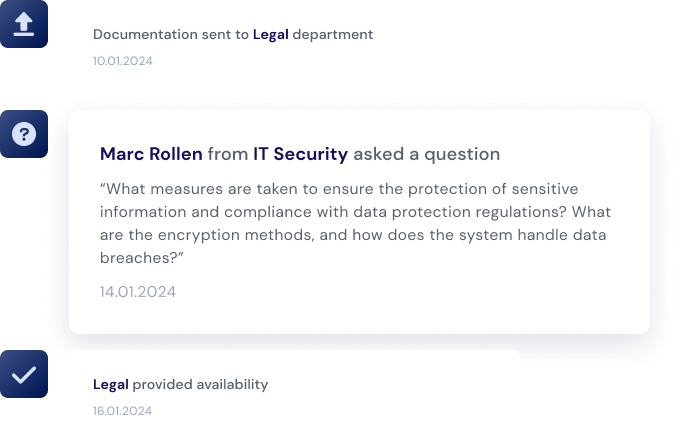Click the 16.01.2024 date stamp

[x=123, y=410]
